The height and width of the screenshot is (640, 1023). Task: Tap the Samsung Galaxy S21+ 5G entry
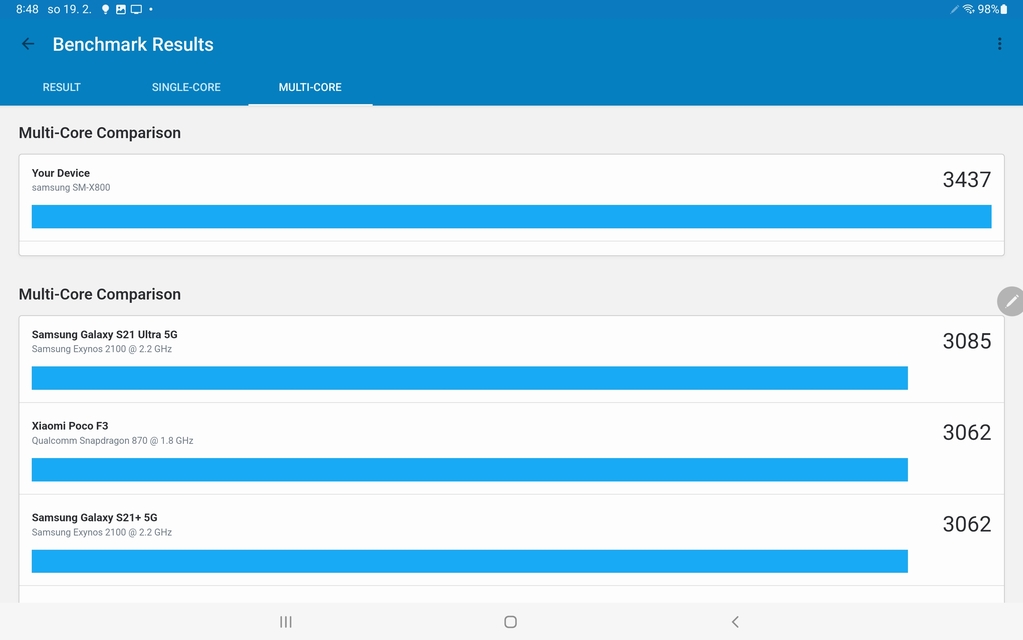(95, 518)
